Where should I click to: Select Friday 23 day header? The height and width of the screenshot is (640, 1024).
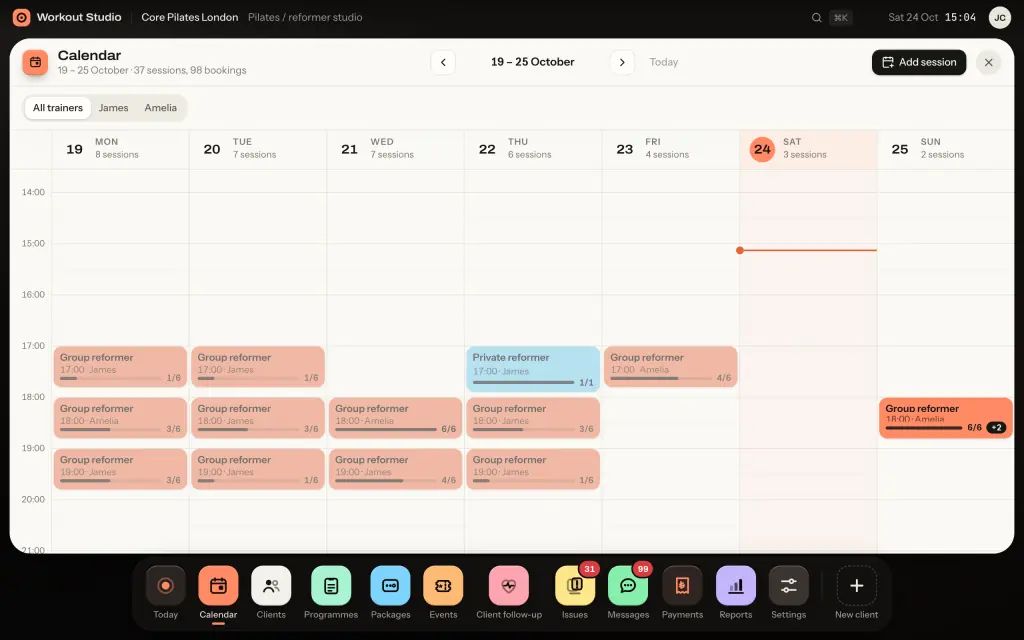point(671,149)
